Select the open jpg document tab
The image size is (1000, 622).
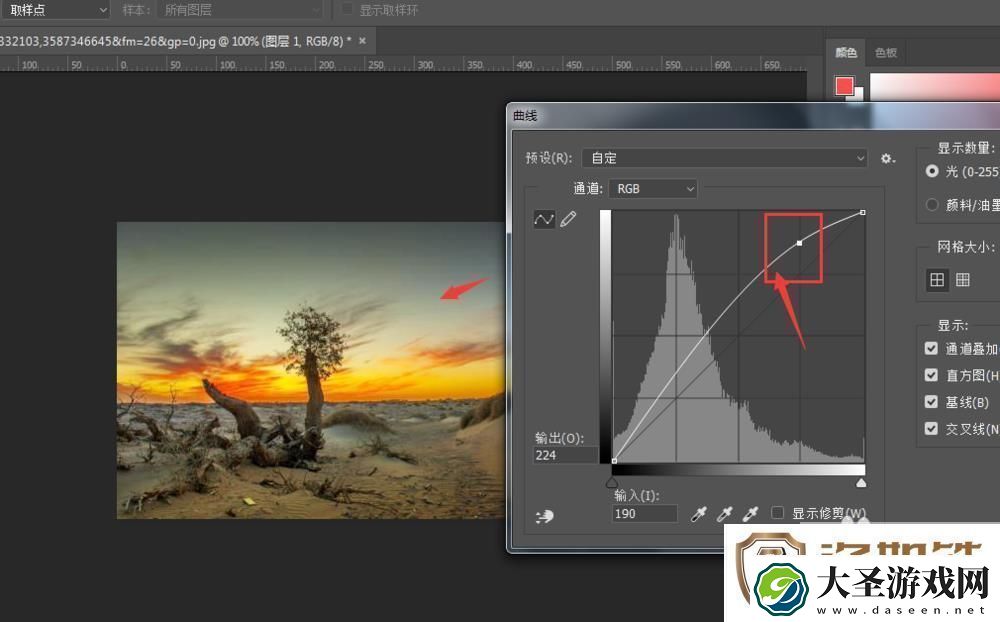[x=186, y=41]
